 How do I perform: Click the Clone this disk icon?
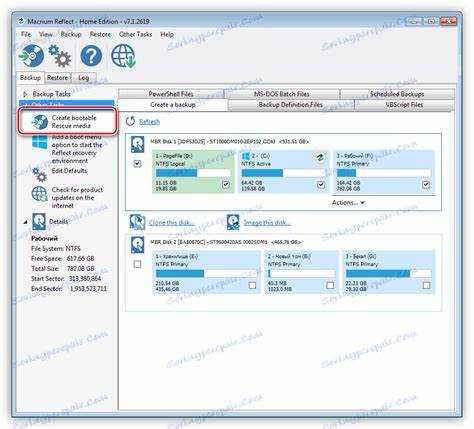pyautogui.click(x=137, y=222)
